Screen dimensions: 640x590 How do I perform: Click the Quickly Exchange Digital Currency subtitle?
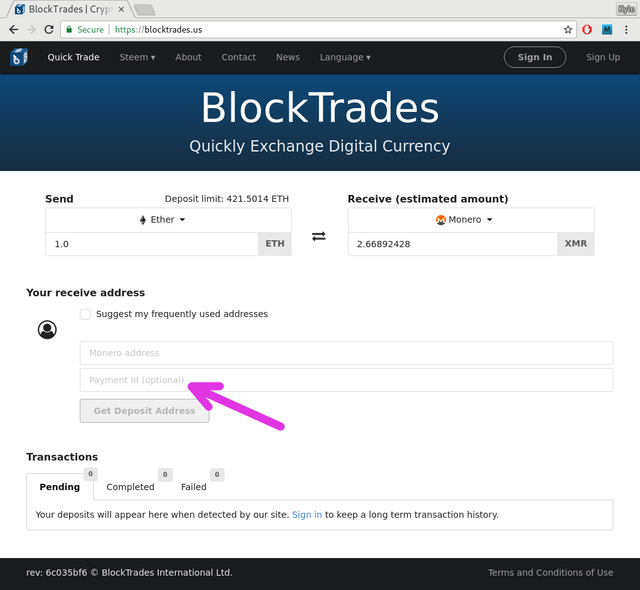[x=320, y=146]
